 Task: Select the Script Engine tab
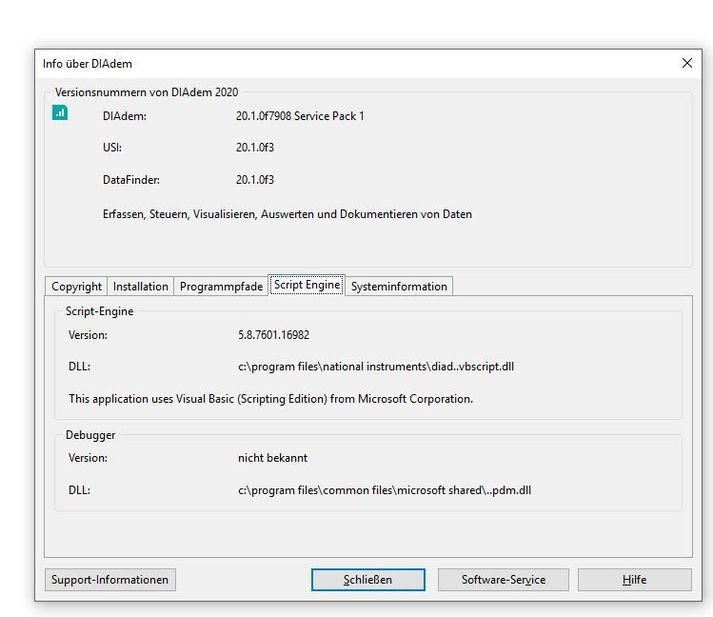pyautogui.click(x=307, y=285)
